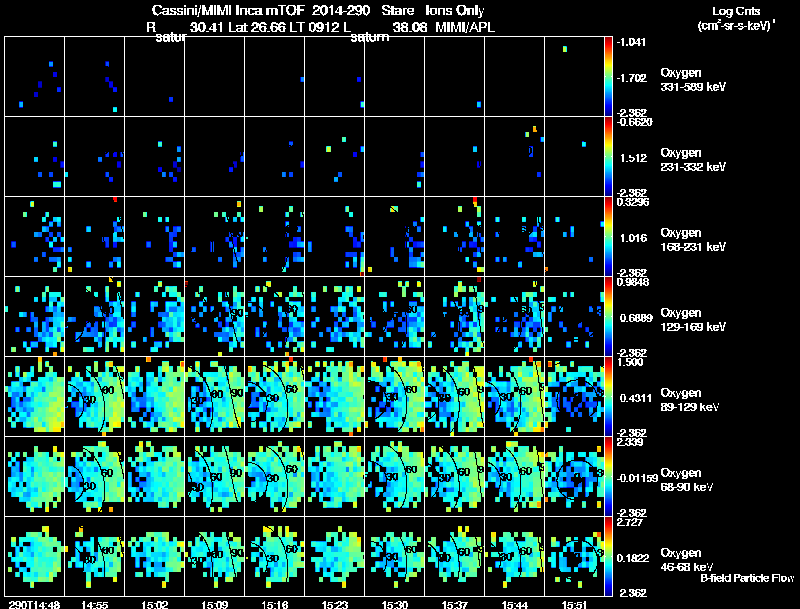
Task: Click the 'MIMI/APL' text in the header
Action: point(465,27)
